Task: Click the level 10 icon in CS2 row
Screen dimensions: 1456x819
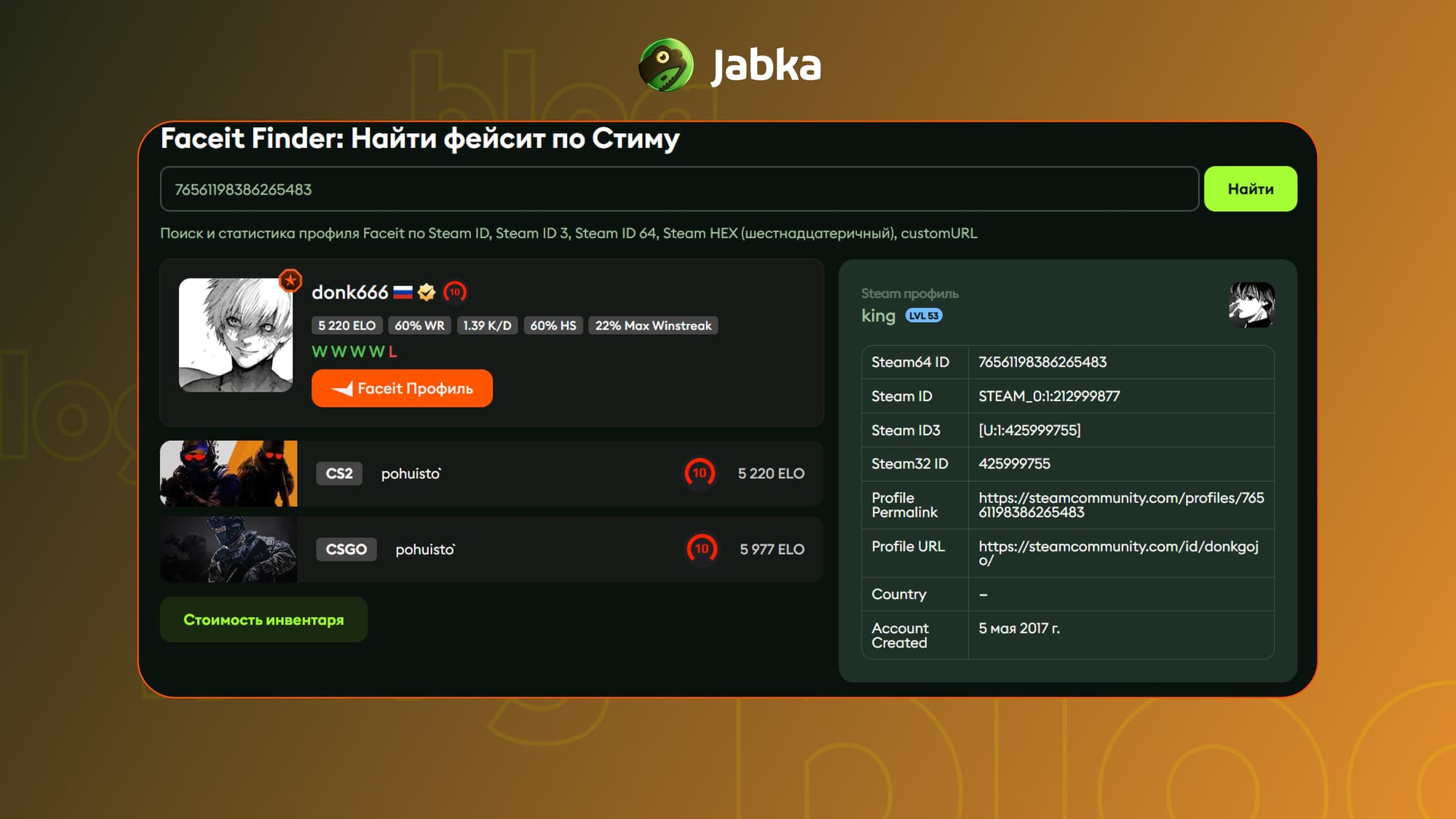Action: tap(700, 473)
